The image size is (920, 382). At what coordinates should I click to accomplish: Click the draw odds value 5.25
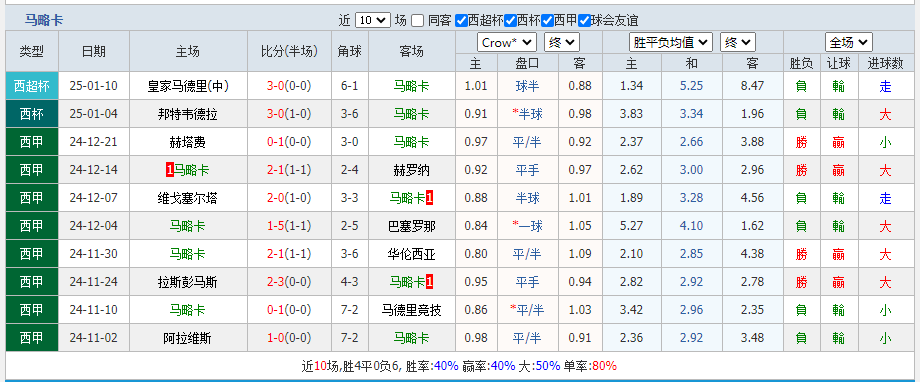coord(692,86)
